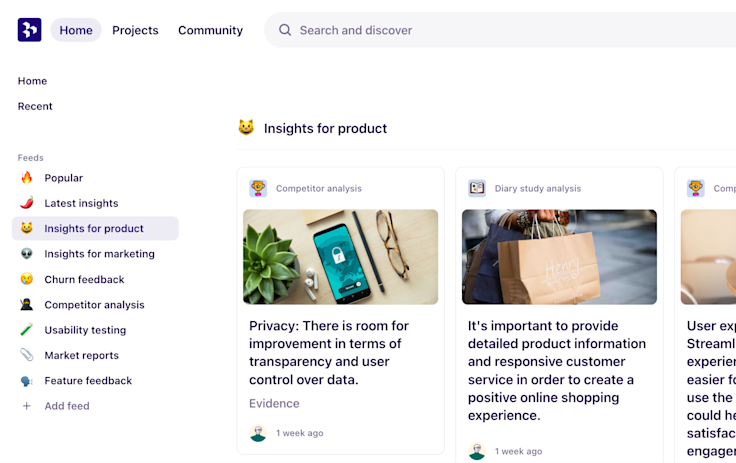This screenshot has height=463, width=736.
Task: Click the cat icon beside Insights for product feed
Action: [x=27, y=228]
